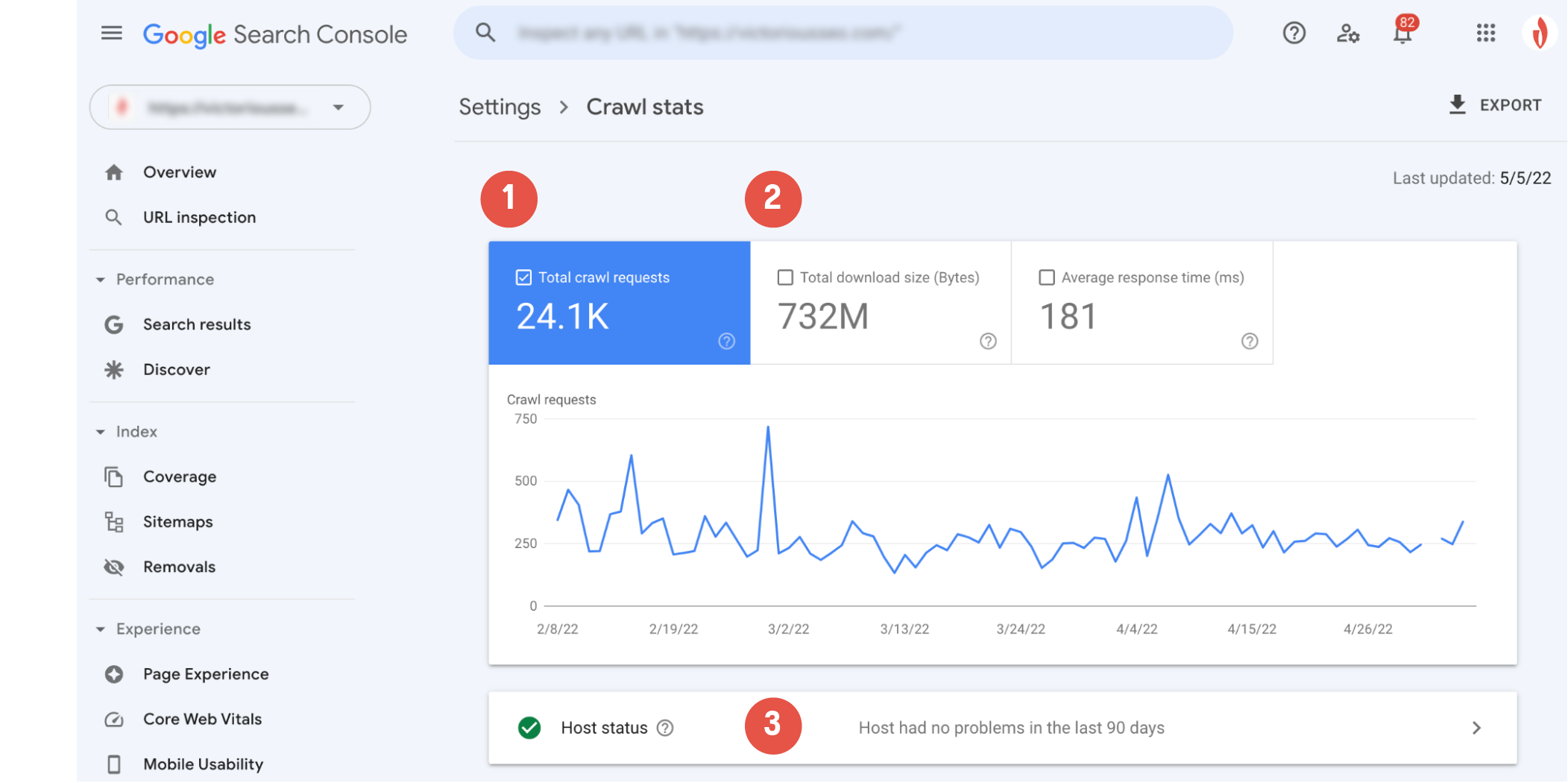Click the EXPORT button

point(1496,104)
